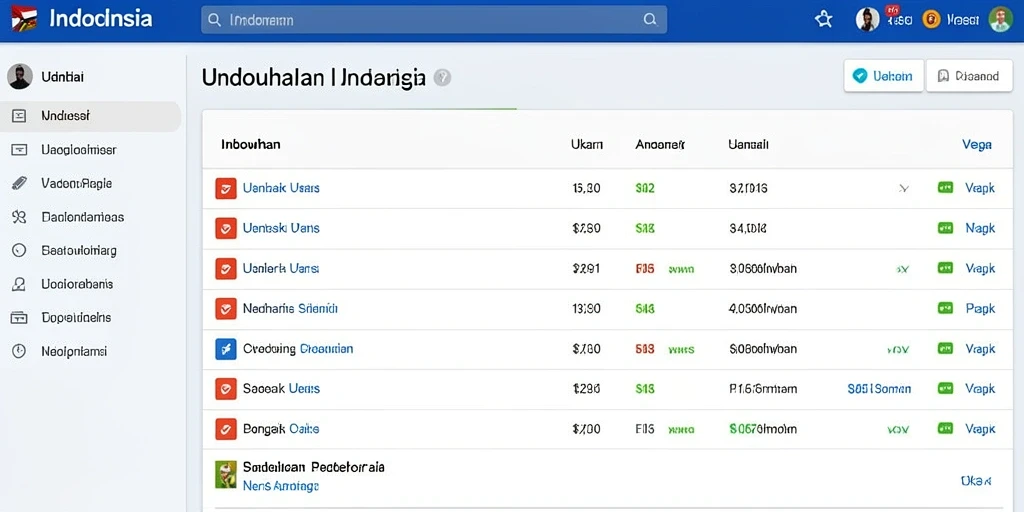Click in the header search input field

point(434,20)
